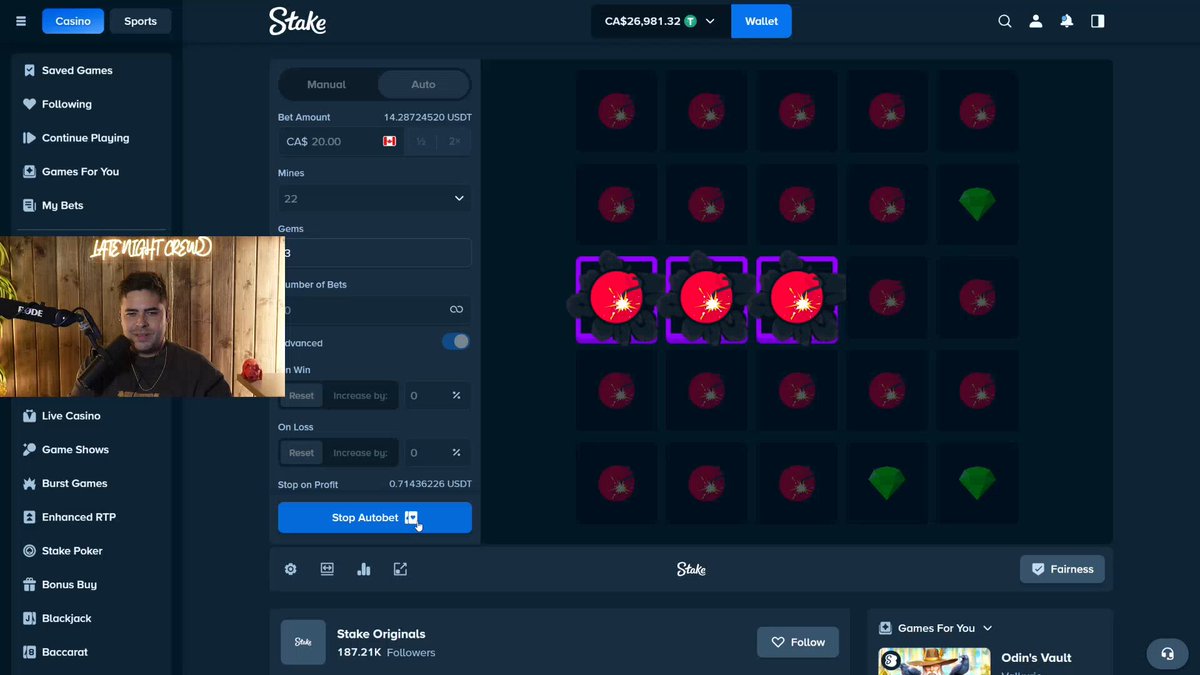The height and width of the screenshot is (675, 1200).
Task: Click the On Loss percentage input
Action: pyautogui.click(x=435, y=453)
